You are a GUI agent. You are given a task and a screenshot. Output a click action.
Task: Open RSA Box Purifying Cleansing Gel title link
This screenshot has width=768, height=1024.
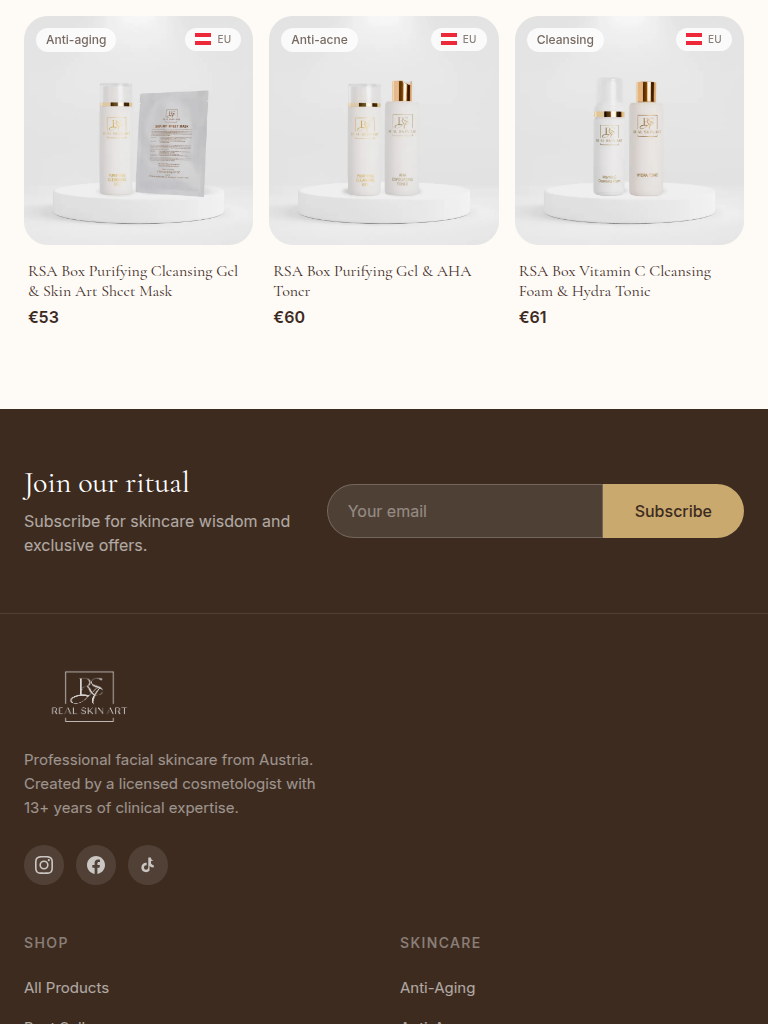[133, 281]
